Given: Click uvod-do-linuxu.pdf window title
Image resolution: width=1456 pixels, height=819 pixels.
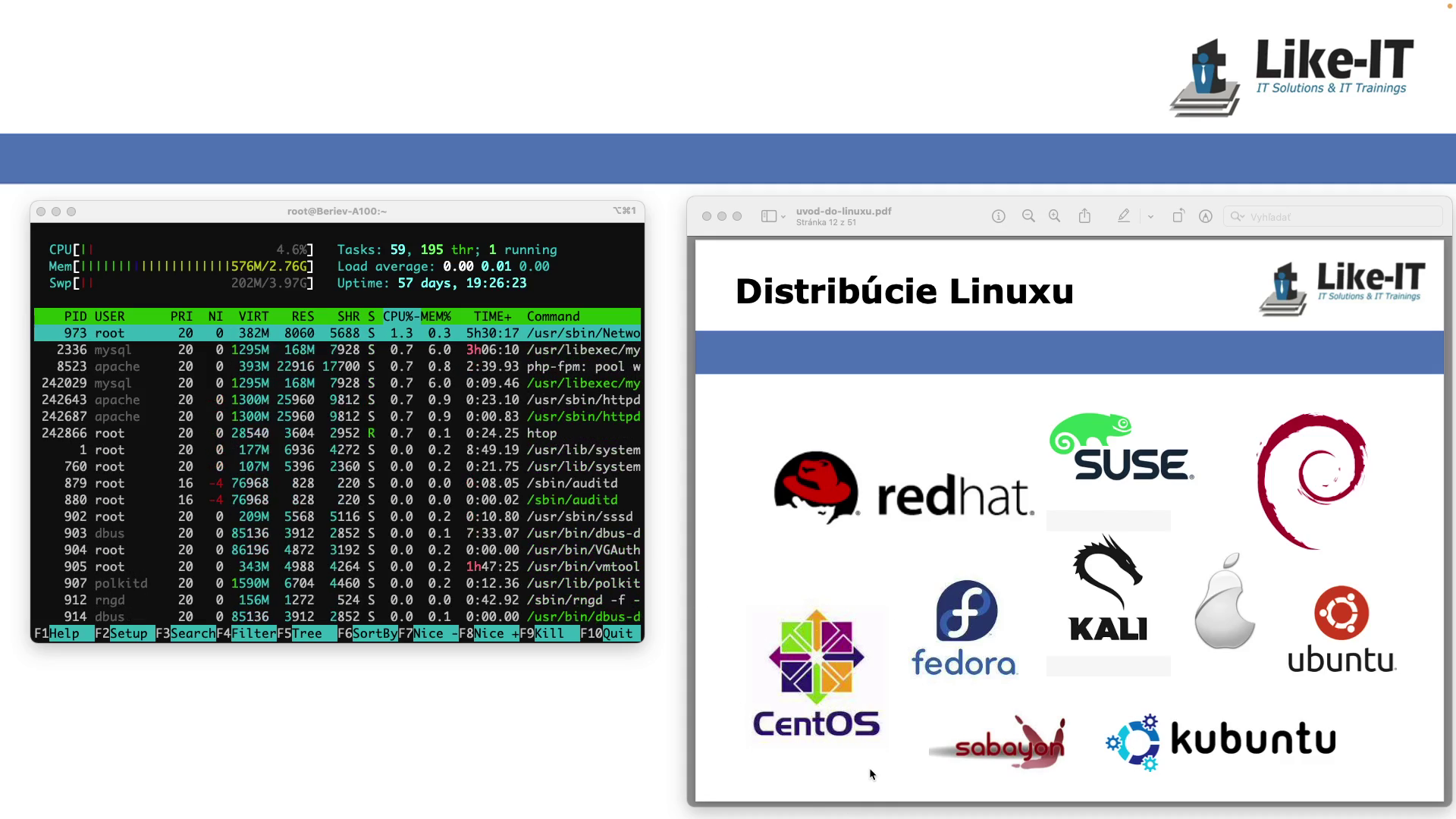Looking at the screenshot, I should (843, 211).
